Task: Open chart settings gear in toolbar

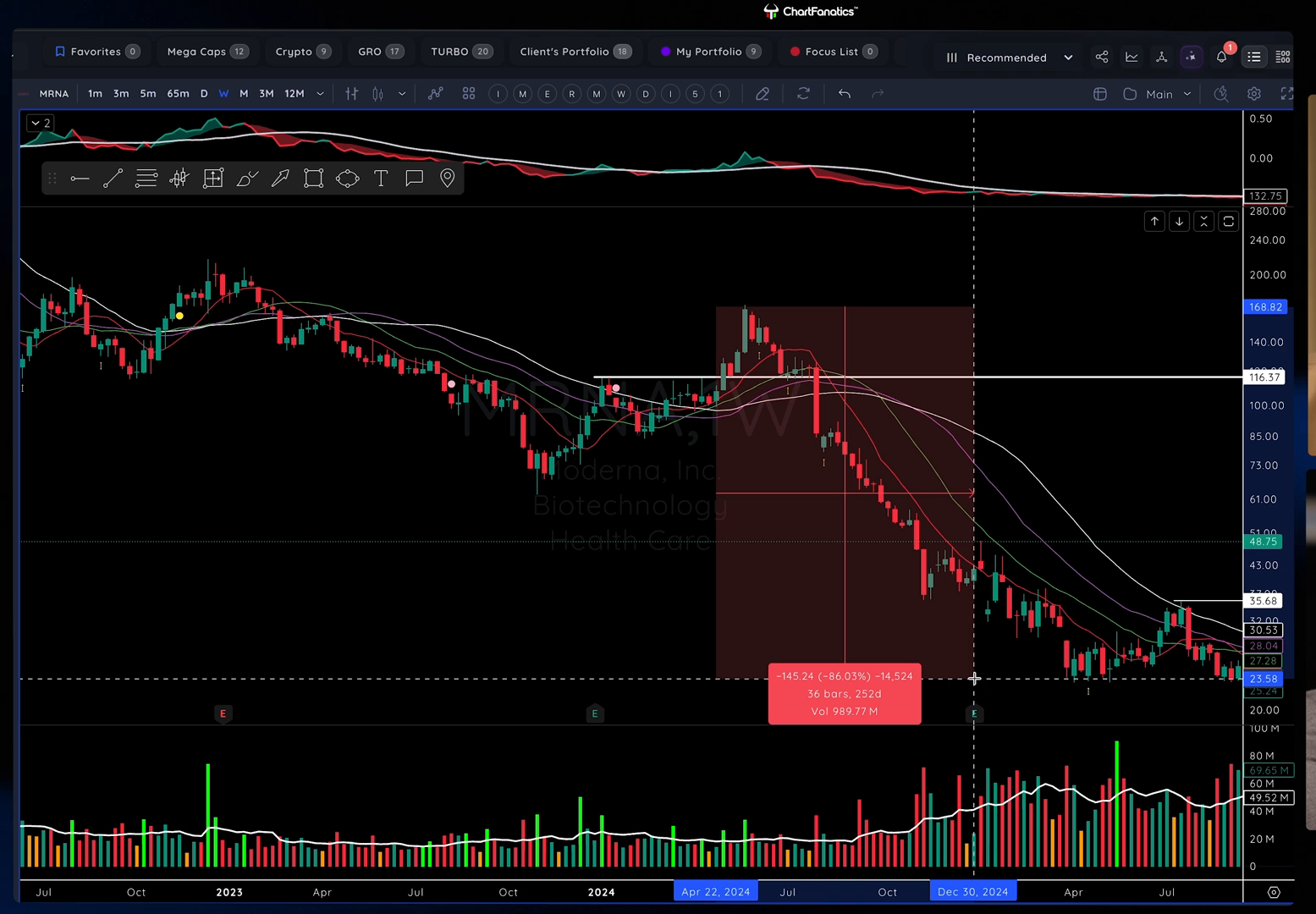Action: pyautogui.click(x=1254, y=94)
